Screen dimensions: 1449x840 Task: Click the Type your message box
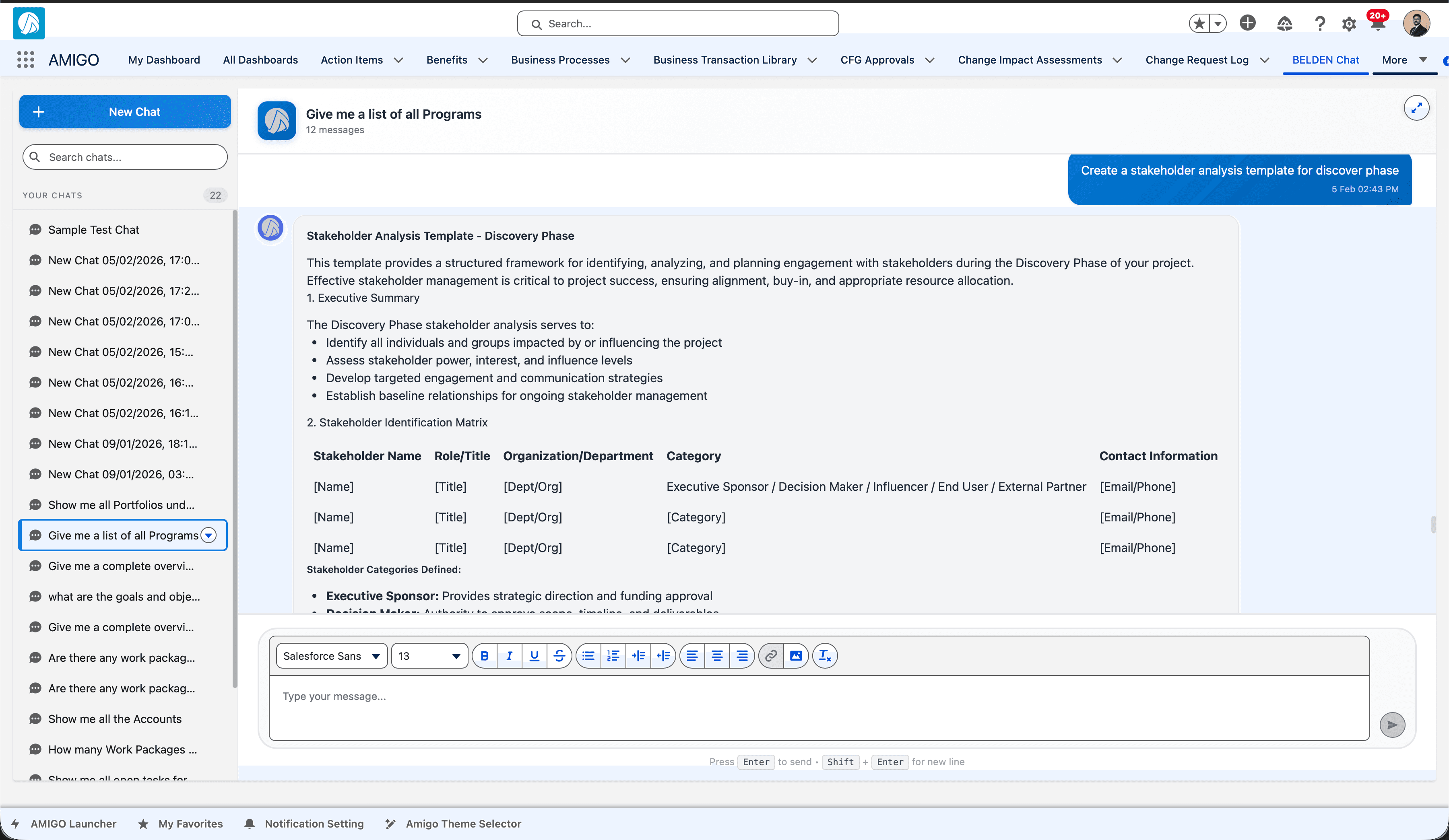pyautogui.click(x=819, y=707)
